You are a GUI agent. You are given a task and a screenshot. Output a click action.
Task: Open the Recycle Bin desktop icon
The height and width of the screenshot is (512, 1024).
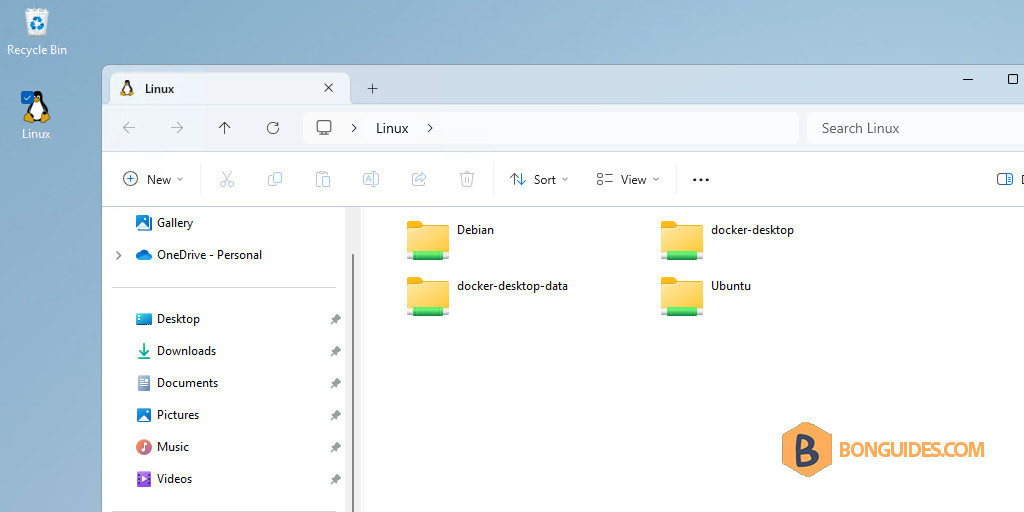coord(37,31)
